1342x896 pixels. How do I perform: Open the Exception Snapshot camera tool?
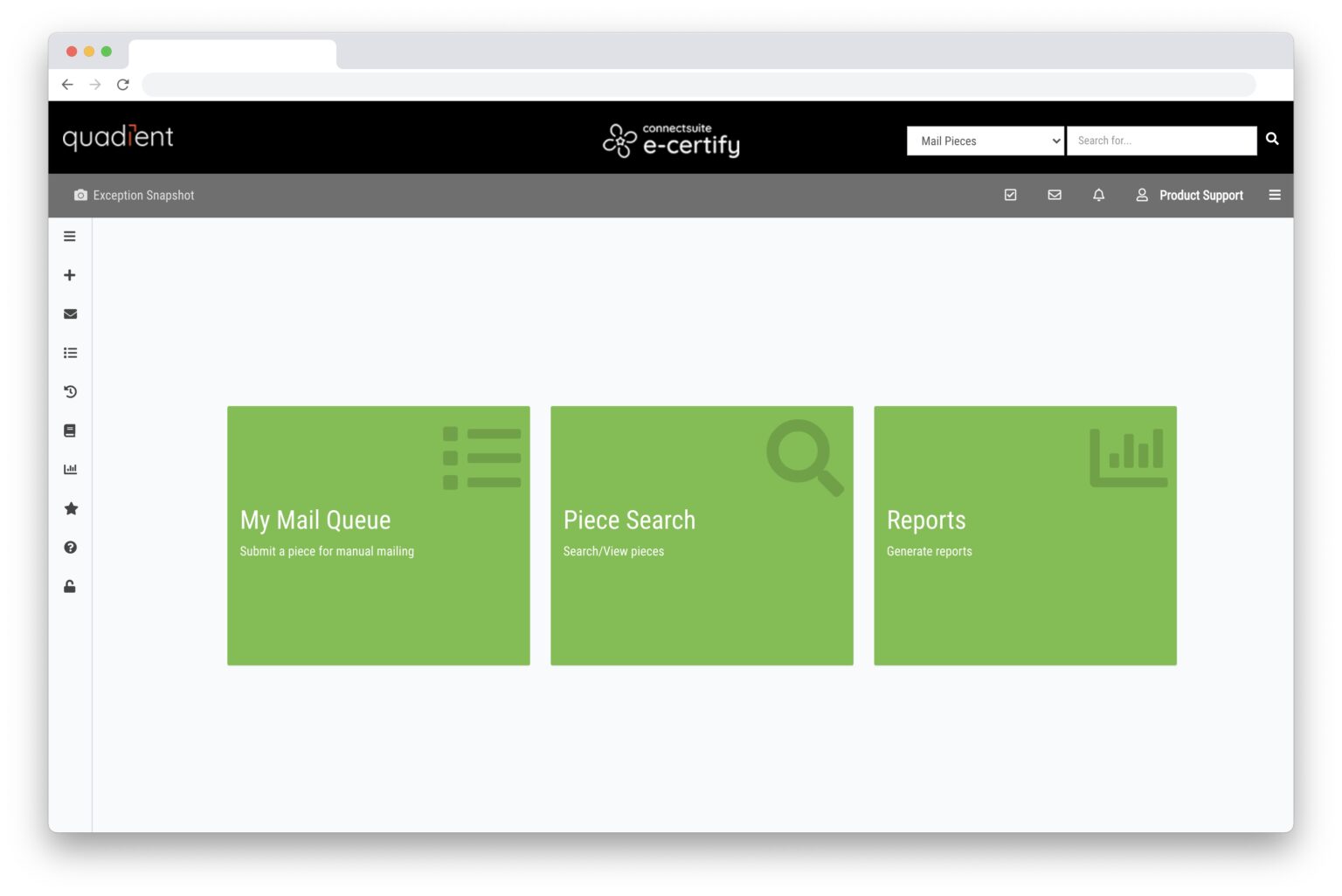[x=81, y=195]
